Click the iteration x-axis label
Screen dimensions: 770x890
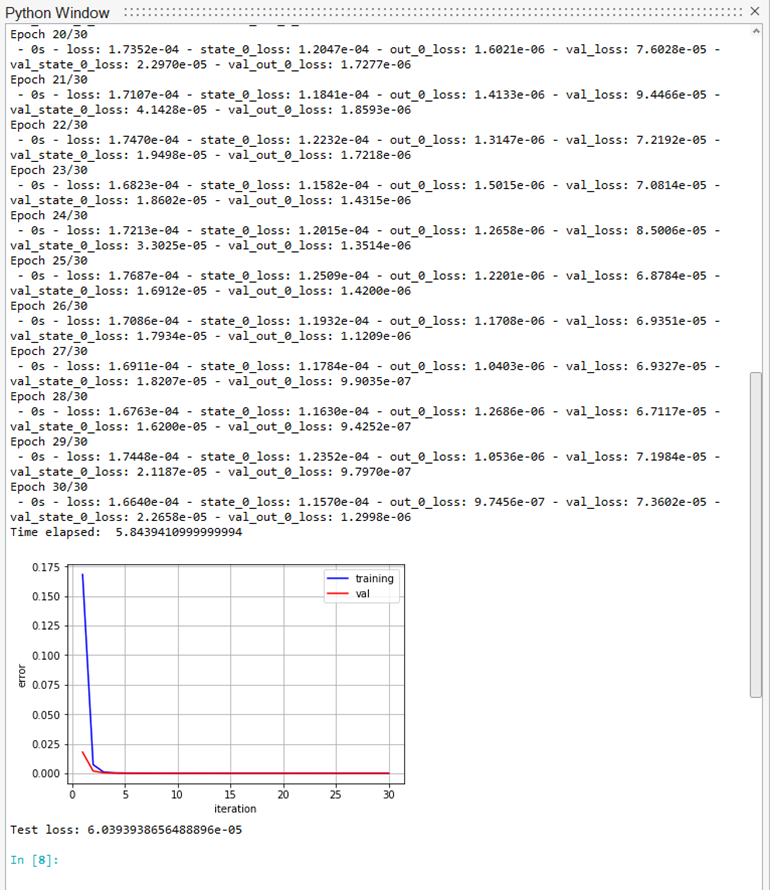click(x=235, y=808)
